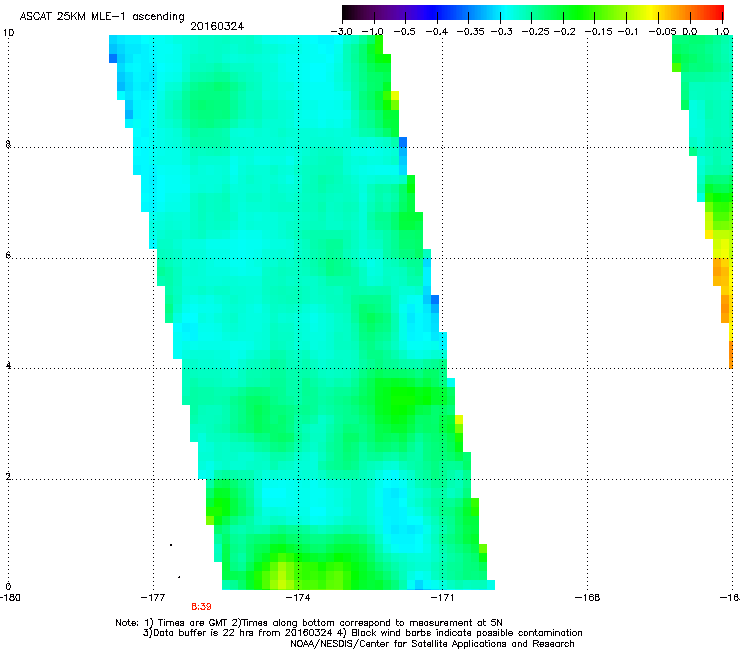Click the red 8:39 time label
Viewport: 740px width, 650px height.
tap(202, 607)
